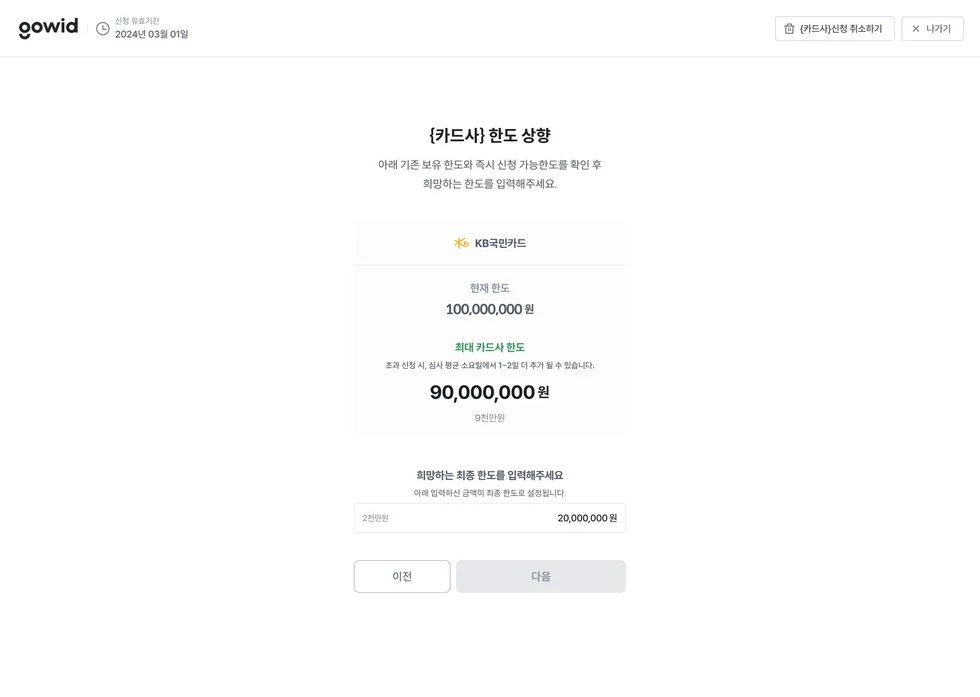Click the 100,000,000 원 current limit amount

489,309
